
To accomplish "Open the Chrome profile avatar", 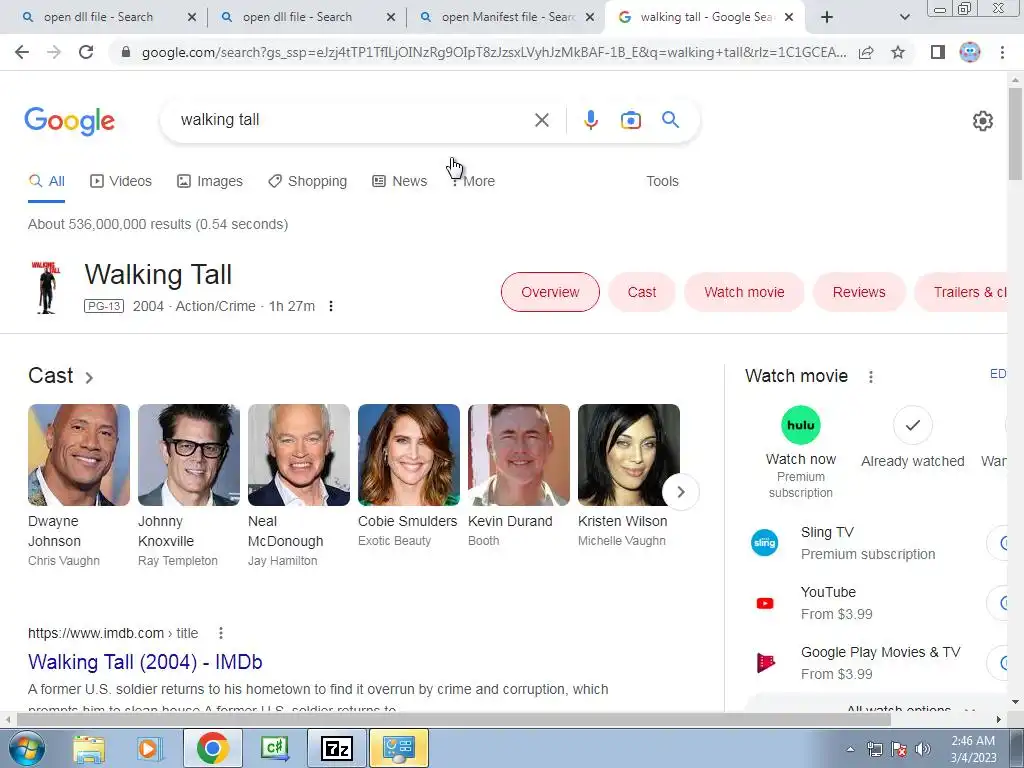I will [x=970, y=52].
